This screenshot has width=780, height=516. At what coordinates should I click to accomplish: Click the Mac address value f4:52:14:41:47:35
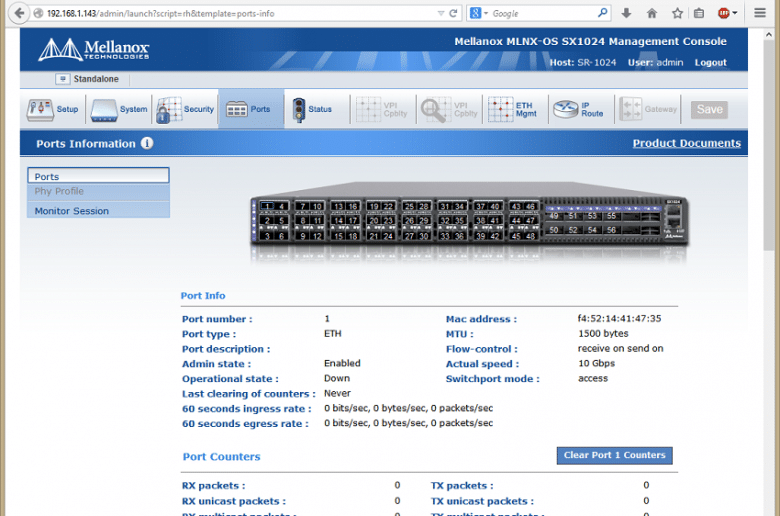[x=619, y=318]
